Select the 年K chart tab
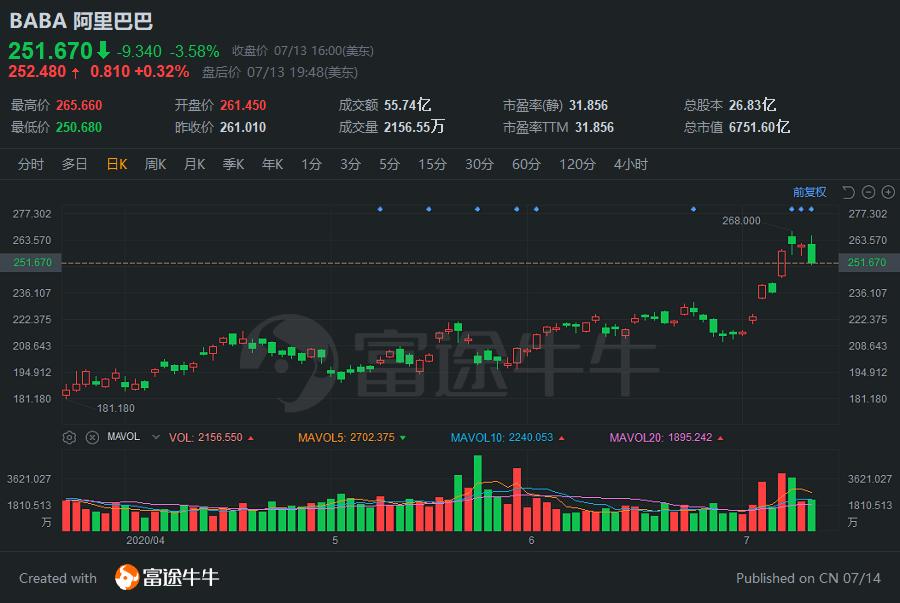The height and width of the screenshot is (603, 900). 273,165
